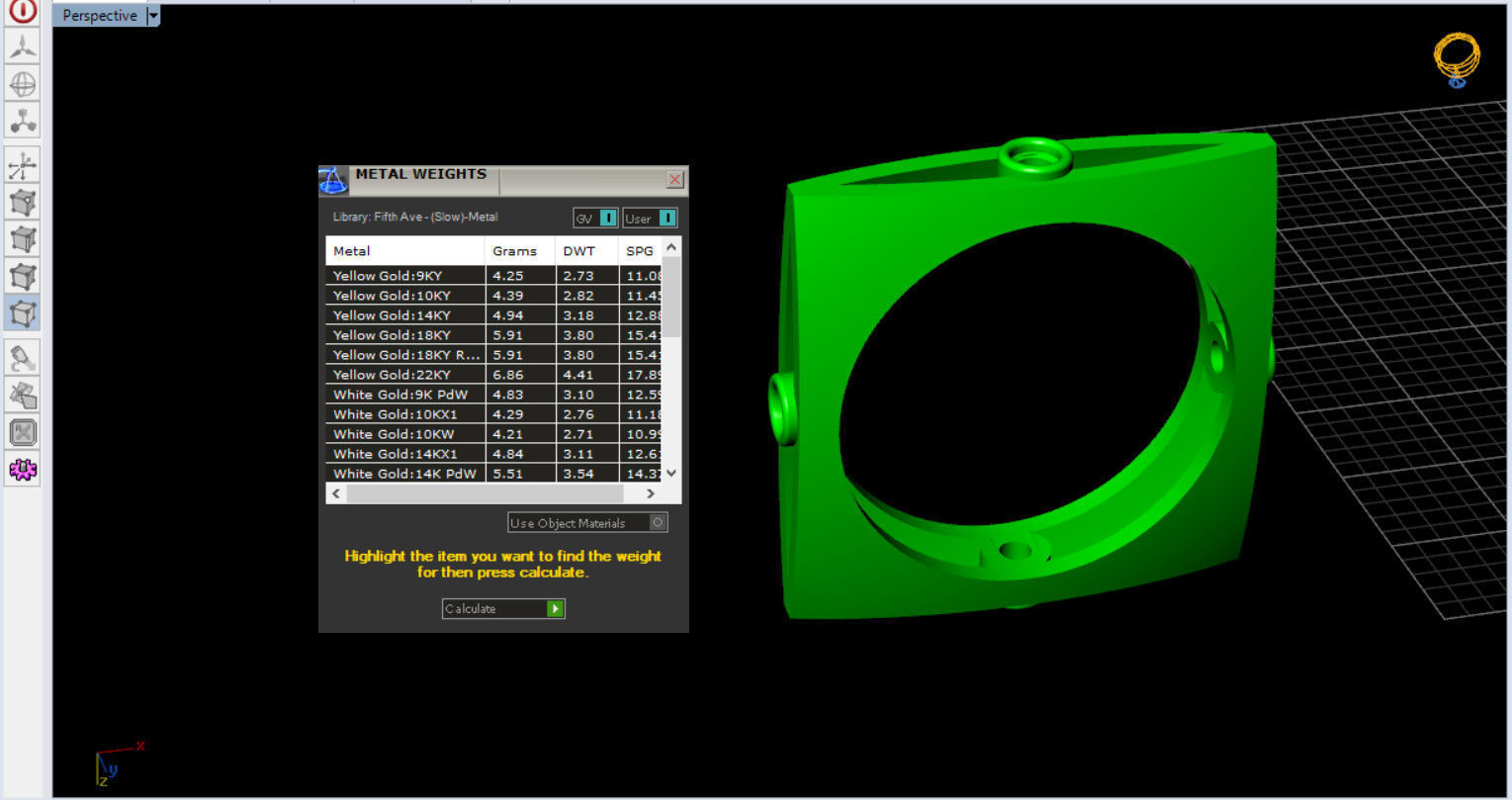
Task: Click the multi-arrow axes icon in toolbar
Action: click(x=23, y=165)
